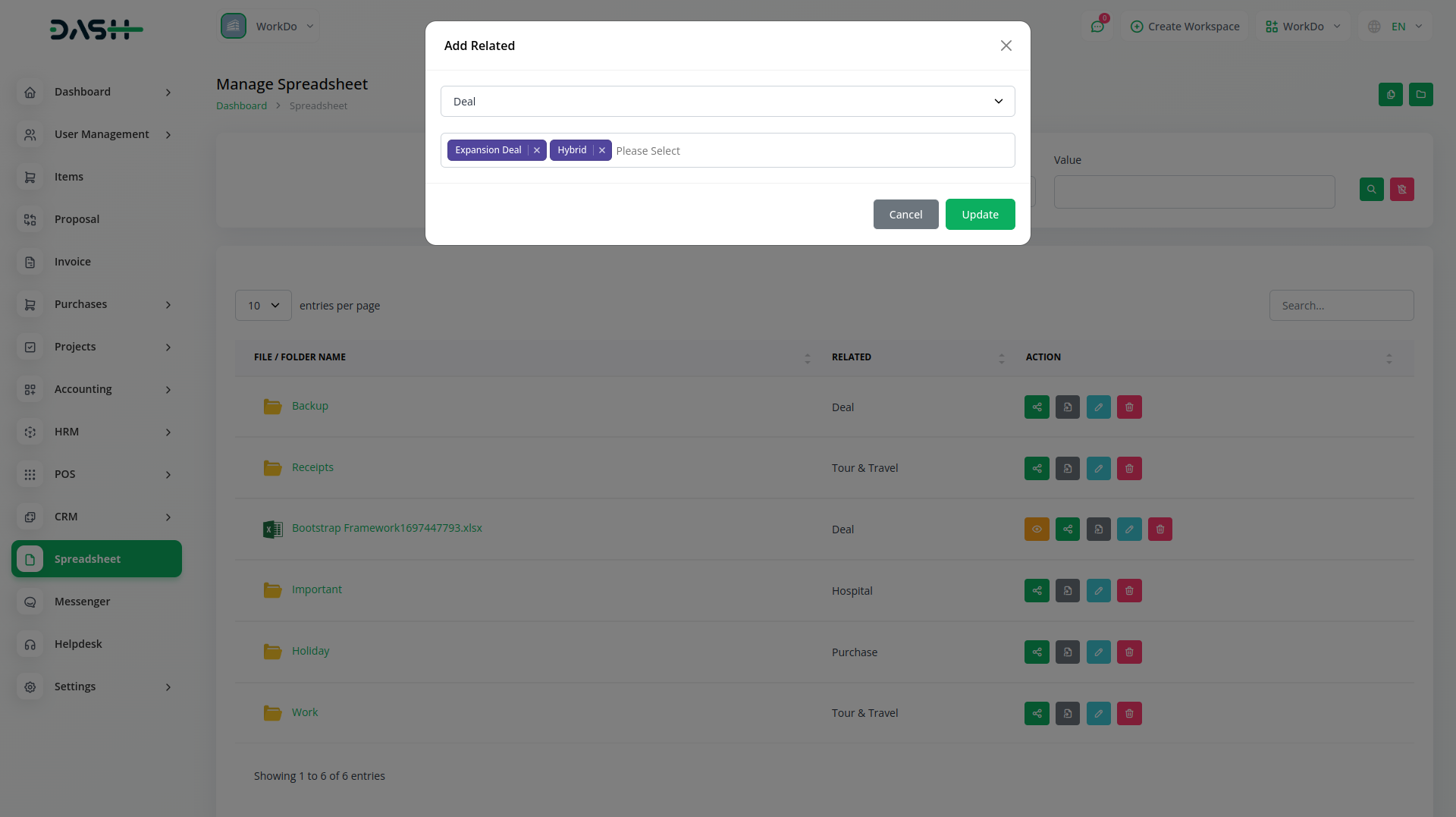Click the Messenger sidebar icon

pyautogui.click(x=30, y=602)
